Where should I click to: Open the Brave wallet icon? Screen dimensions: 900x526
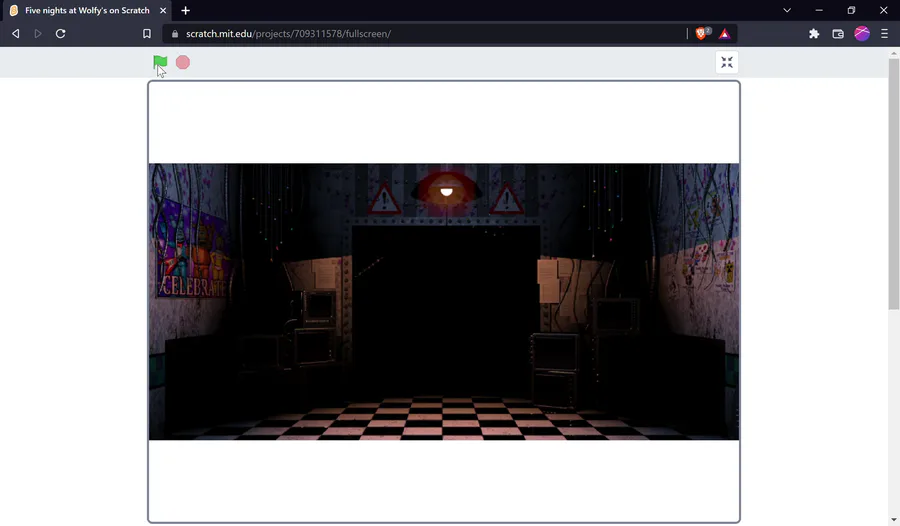(x=838, y=34)
